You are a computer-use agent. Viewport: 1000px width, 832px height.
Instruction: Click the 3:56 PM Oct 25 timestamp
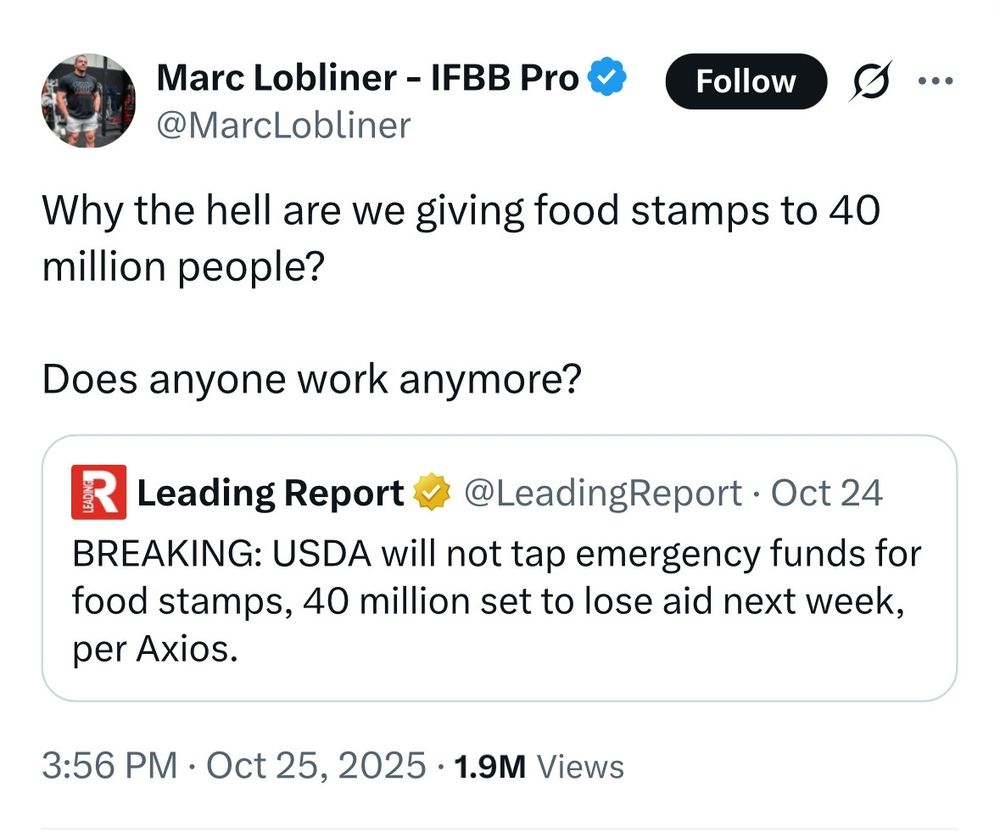pos(230,765)
